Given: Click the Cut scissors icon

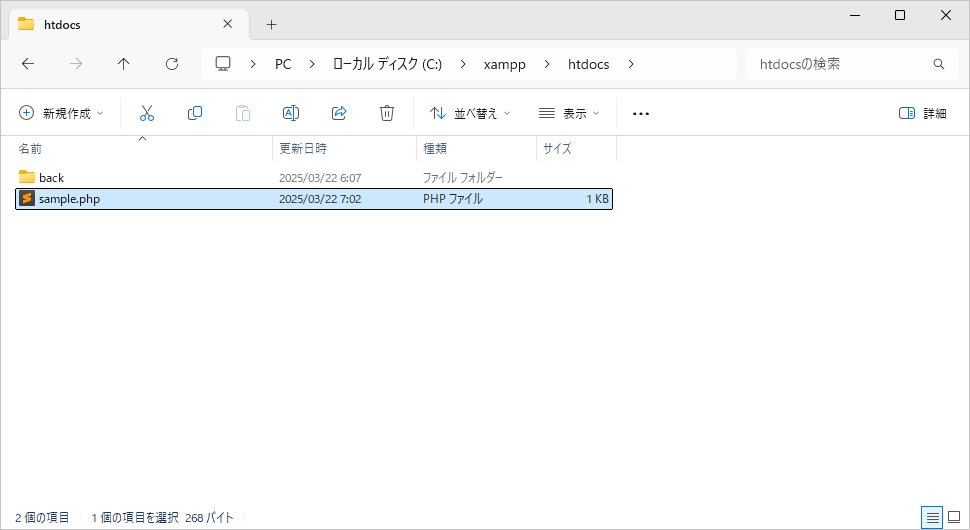Looking at the screenshot, I should tap(147, 113).
